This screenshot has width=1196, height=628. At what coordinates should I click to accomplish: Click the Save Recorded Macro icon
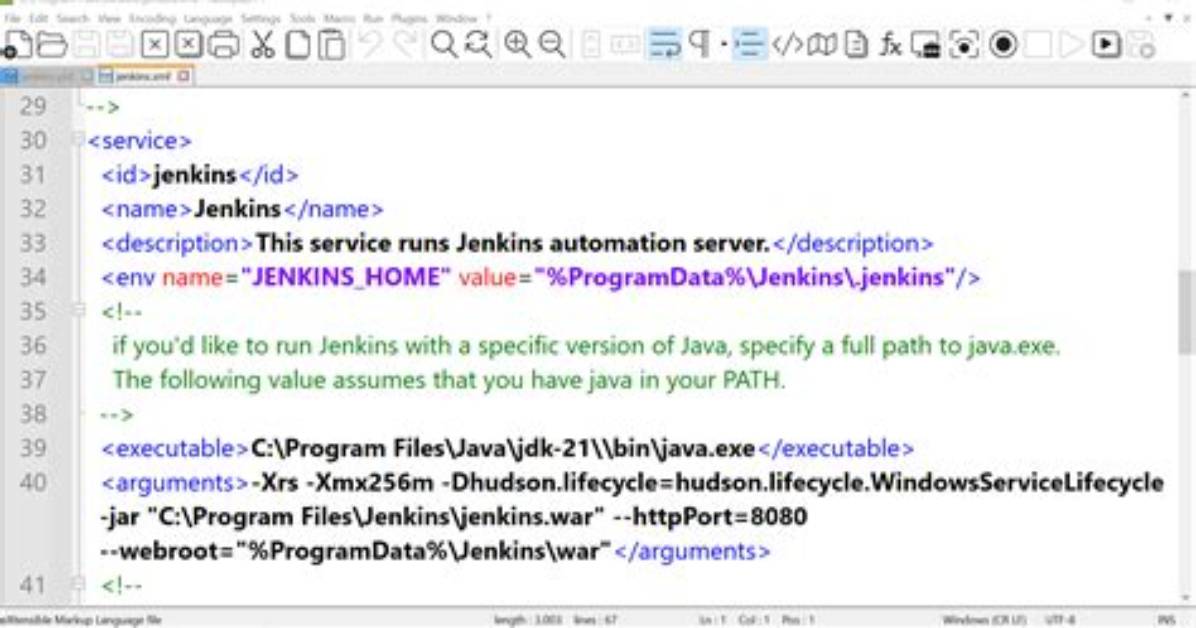tap(1141, 45)
